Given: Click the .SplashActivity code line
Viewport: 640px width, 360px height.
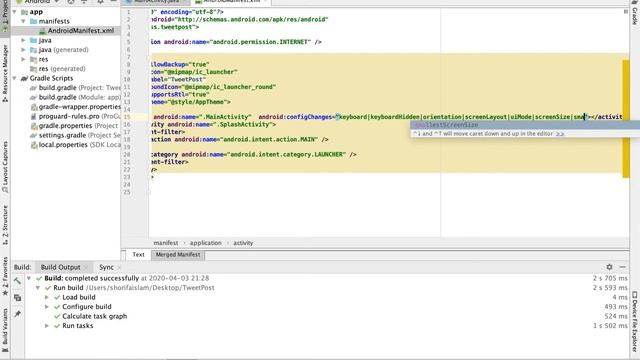Looking at the screenshot, I should 213,124.
